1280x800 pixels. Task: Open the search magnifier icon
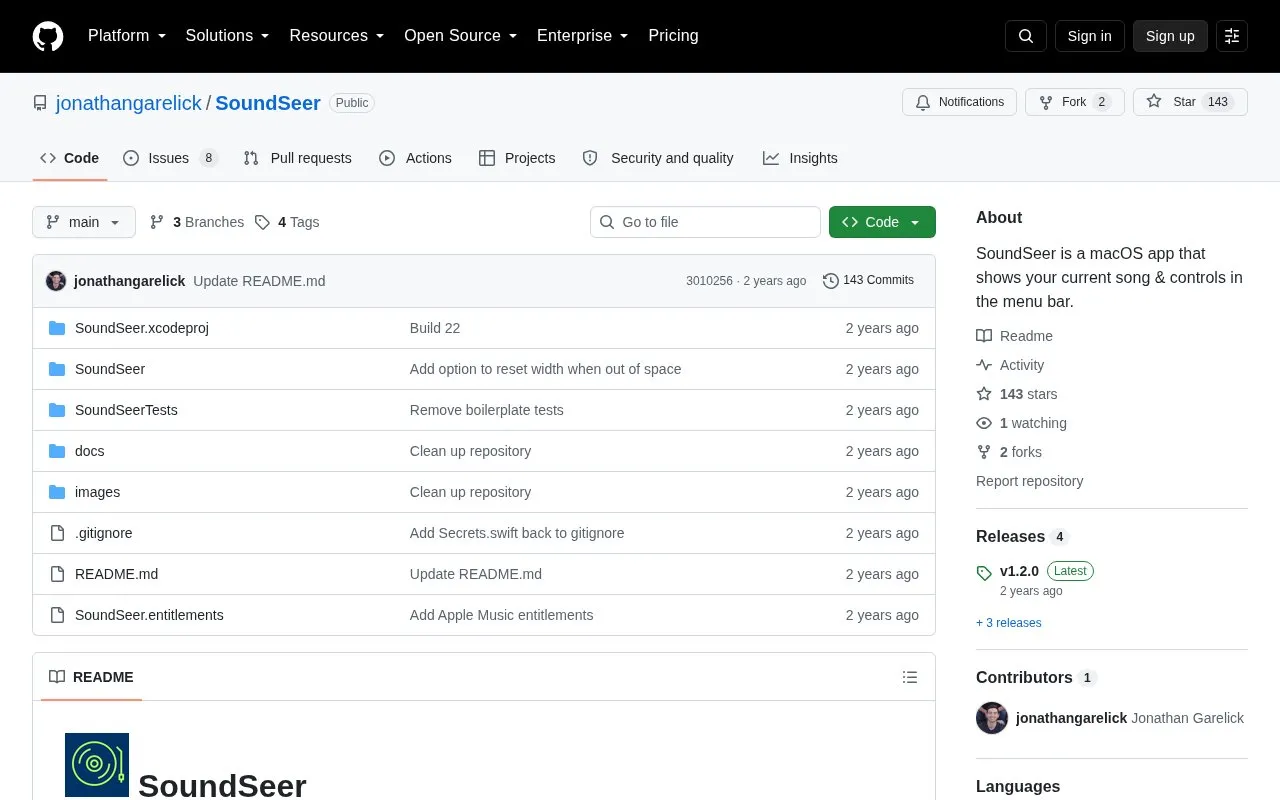tap(1026, 36)
